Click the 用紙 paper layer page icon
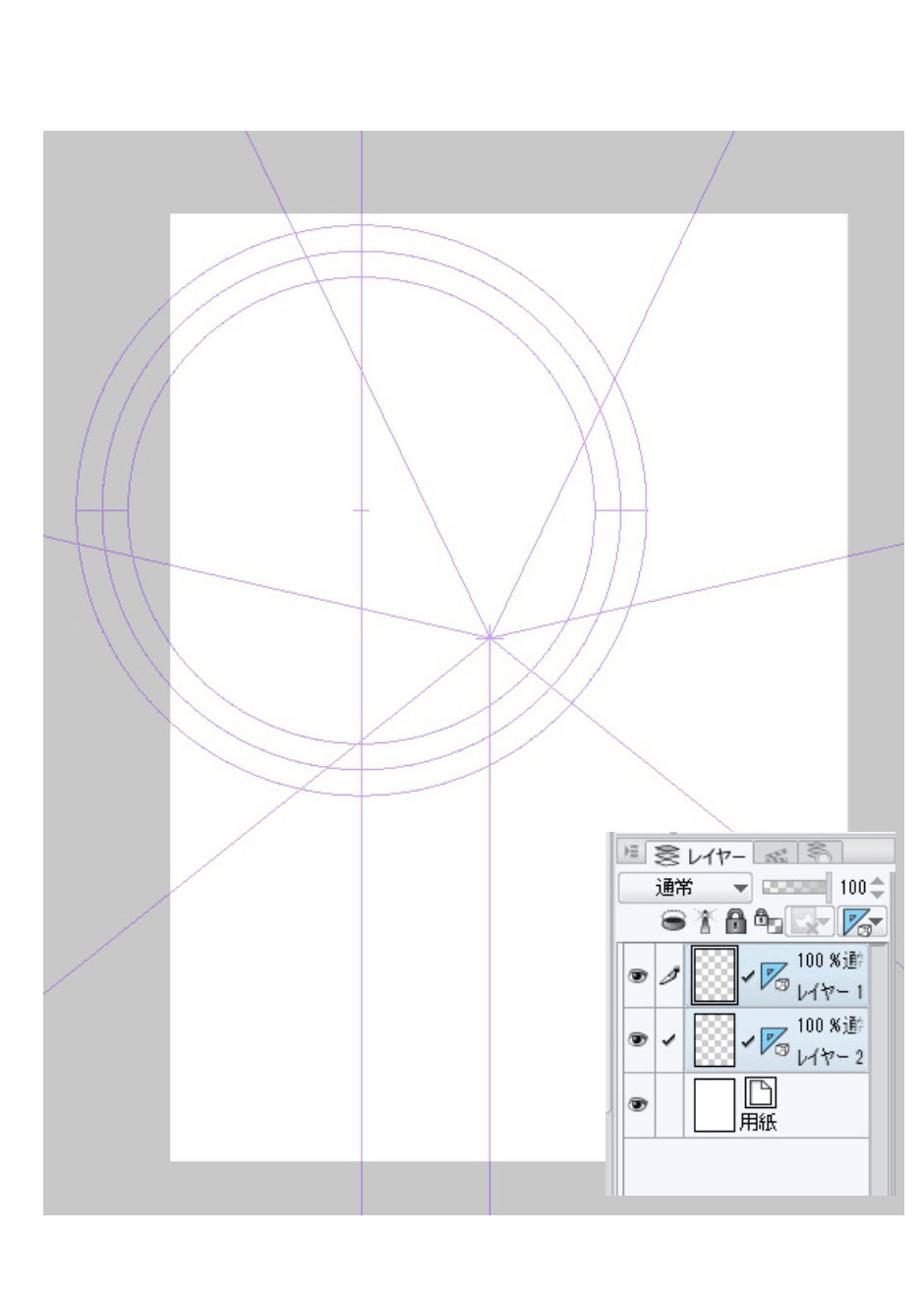 760,1091
